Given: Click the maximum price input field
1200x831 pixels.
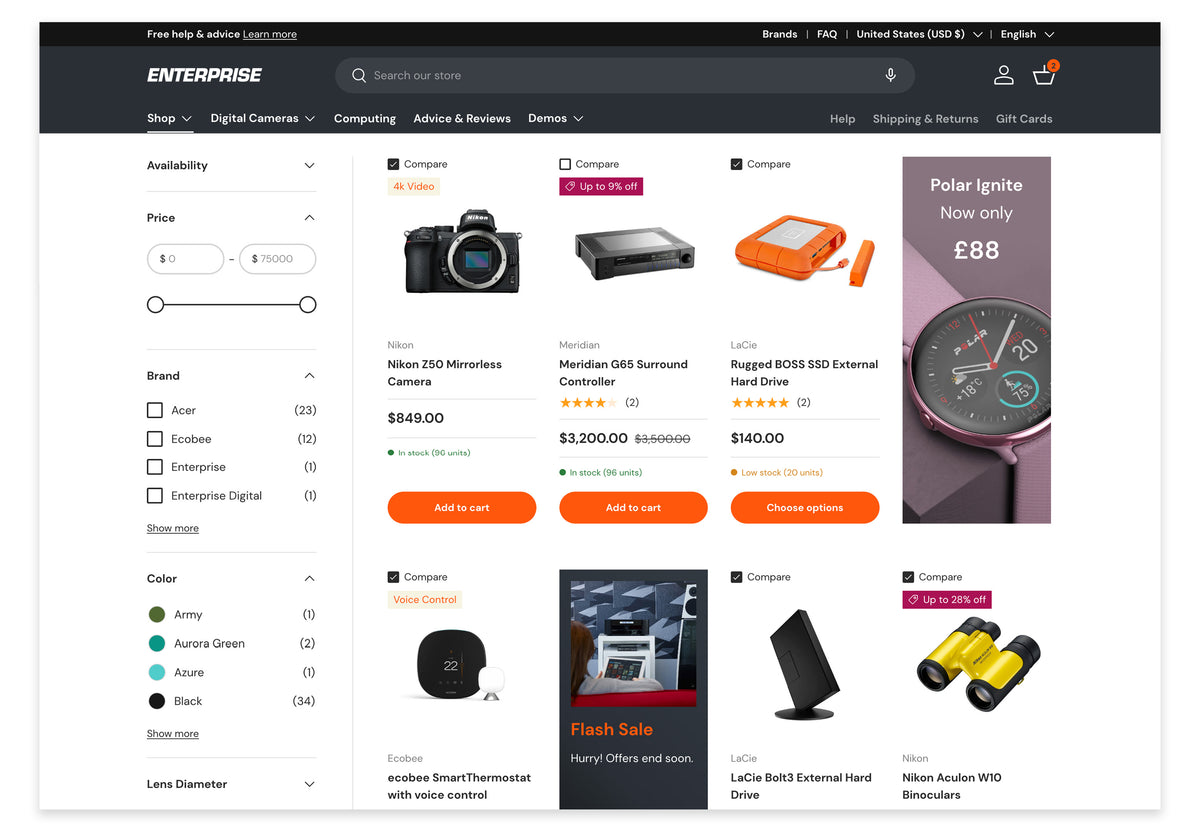Looking at the screenshot, I should pos(278,259).
